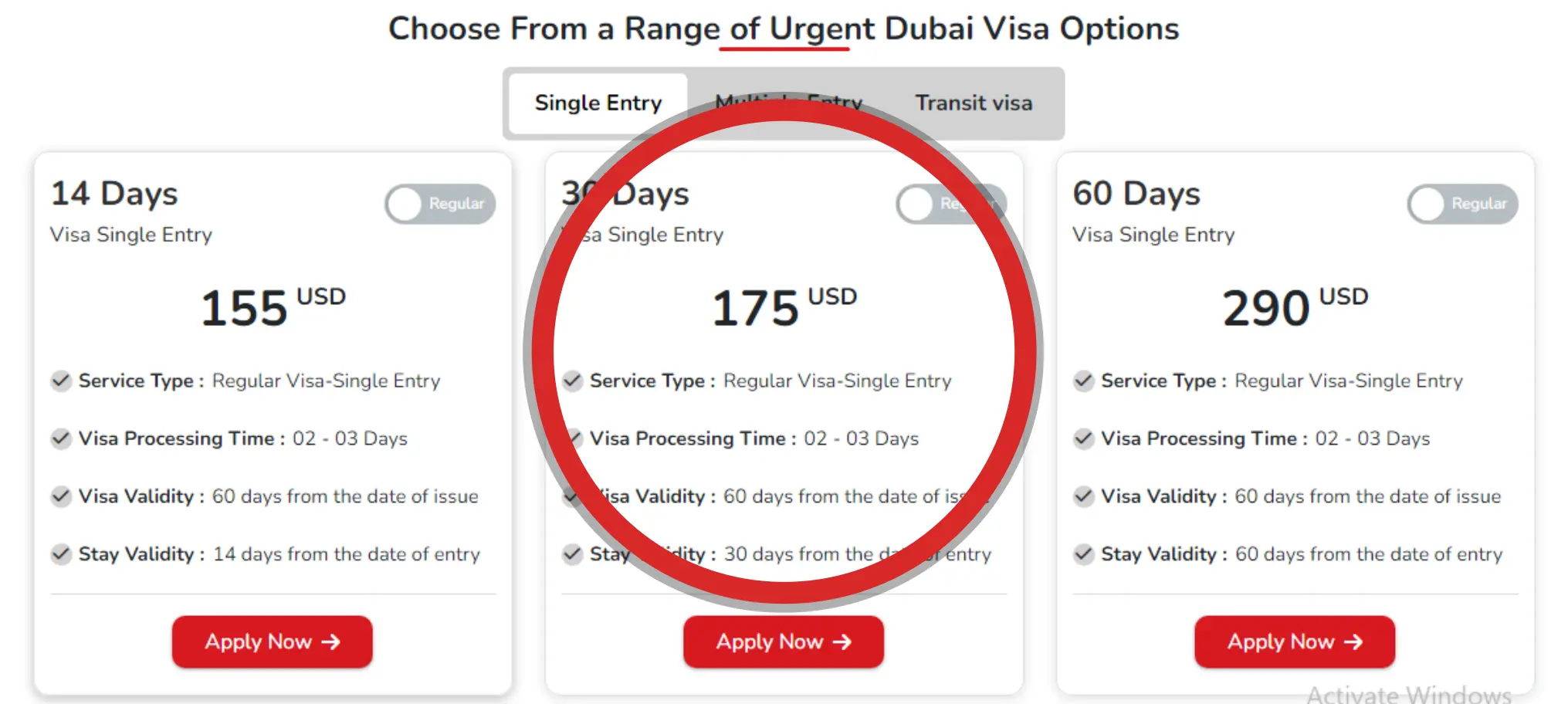Click Stay Validity checkmark icon in 60 Days card
Viewport: 1568px width, 704px height.
(1083, 554)
